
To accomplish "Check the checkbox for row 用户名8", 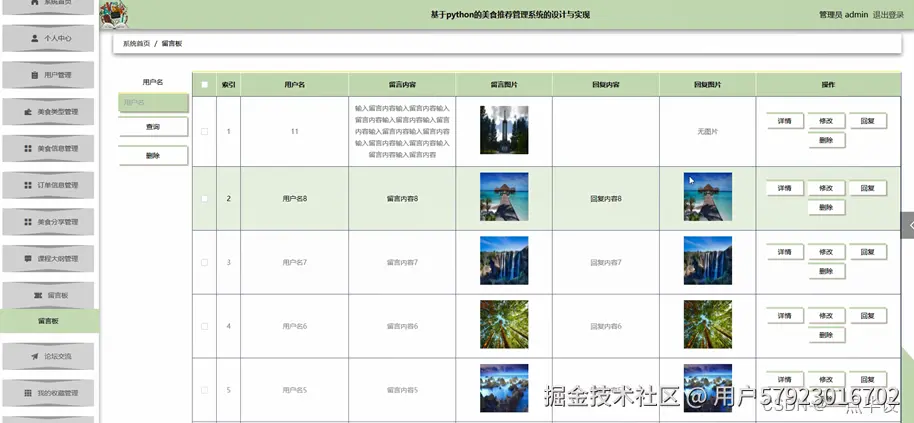I will [x=205, y=199].
